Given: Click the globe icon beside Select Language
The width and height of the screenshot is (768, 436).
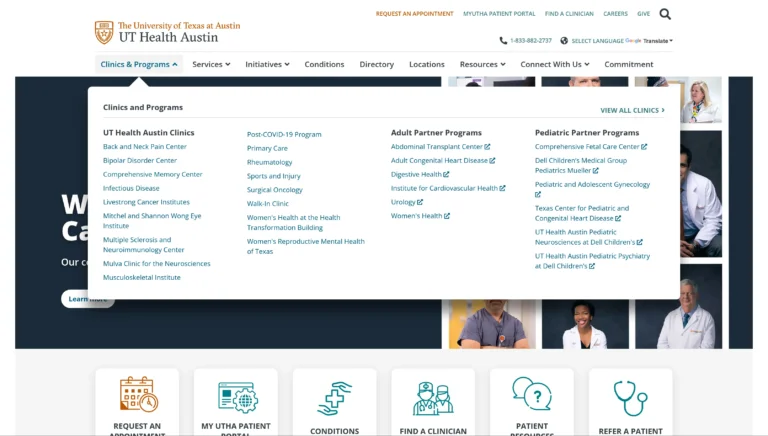Looking at the screenshot, I should (564, 41).
